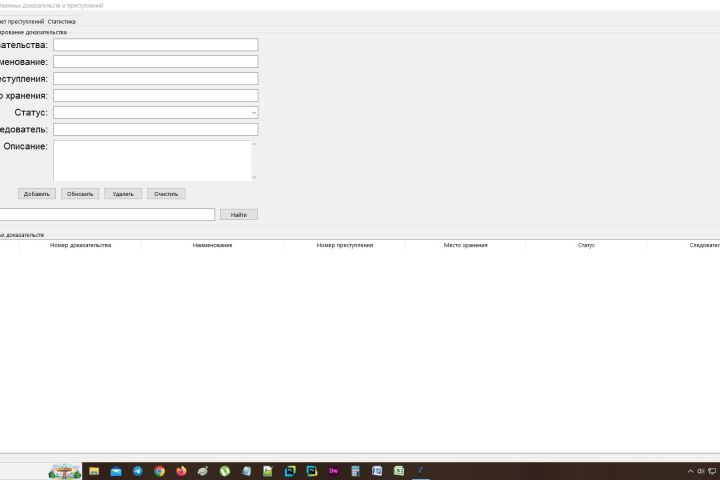Focus the search box beside Найти
720x480 pixels.
pos(107,215)
